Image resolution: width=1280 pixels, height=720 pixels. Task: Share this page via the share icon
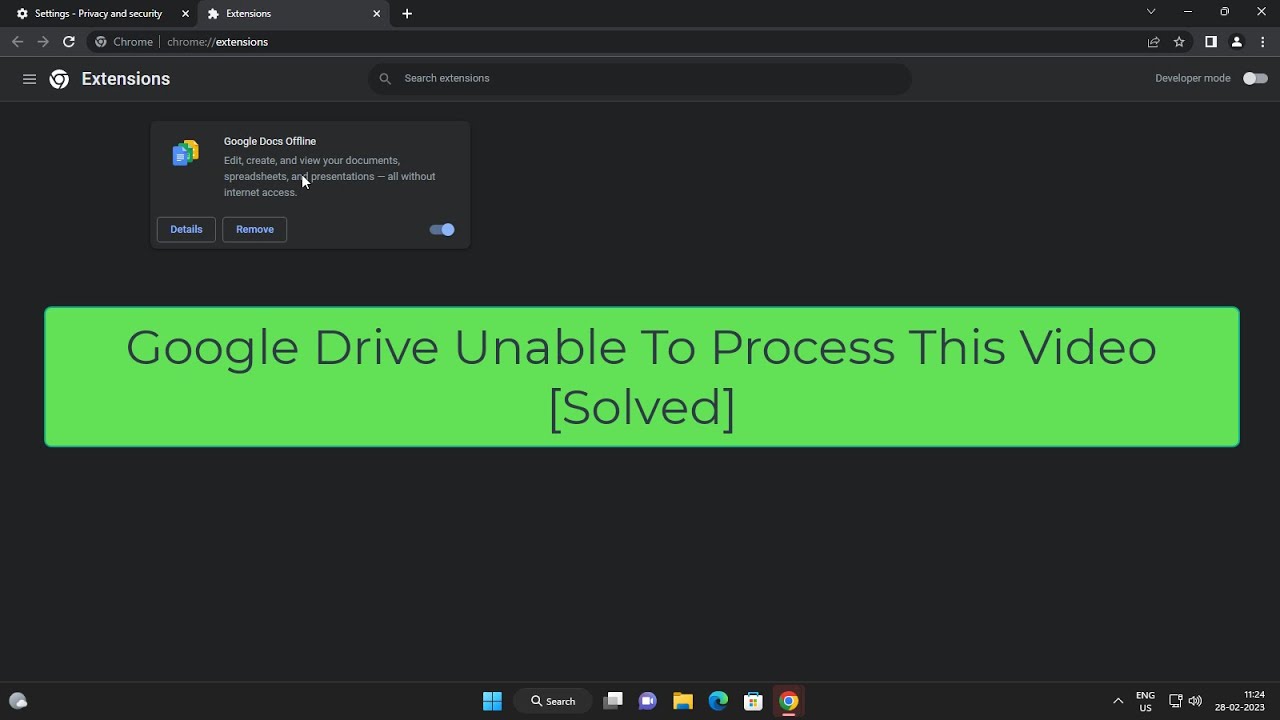pyautogui.click(x=1153, y=42)
